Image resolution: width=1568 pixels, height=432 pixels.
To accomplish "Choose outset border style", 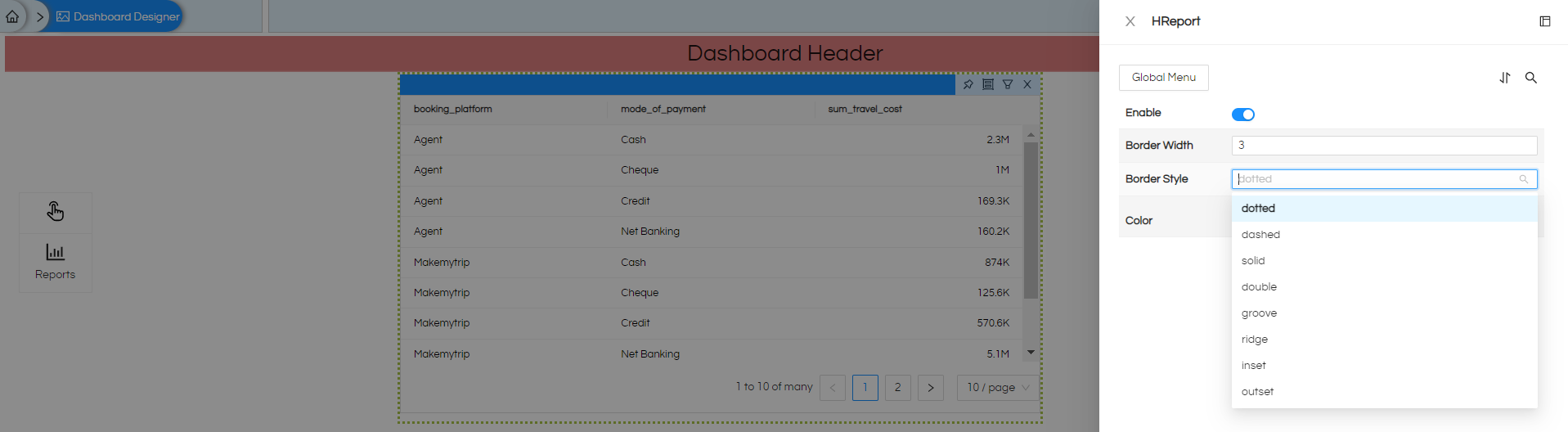I will tap(1385, 392).
